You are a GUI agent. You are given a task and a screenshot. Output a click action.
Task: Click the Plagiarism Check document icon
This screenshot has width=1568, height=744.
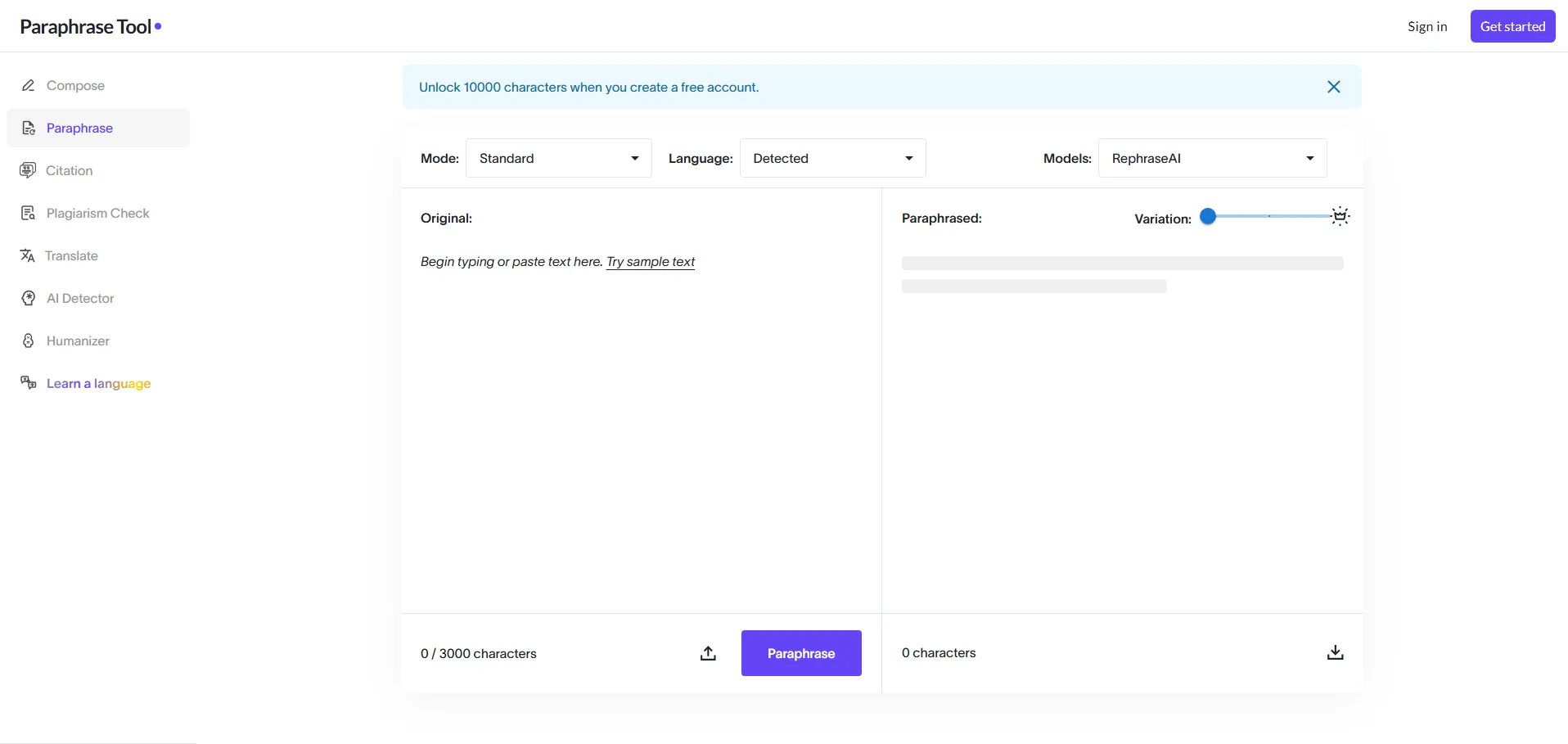point(29,214)
